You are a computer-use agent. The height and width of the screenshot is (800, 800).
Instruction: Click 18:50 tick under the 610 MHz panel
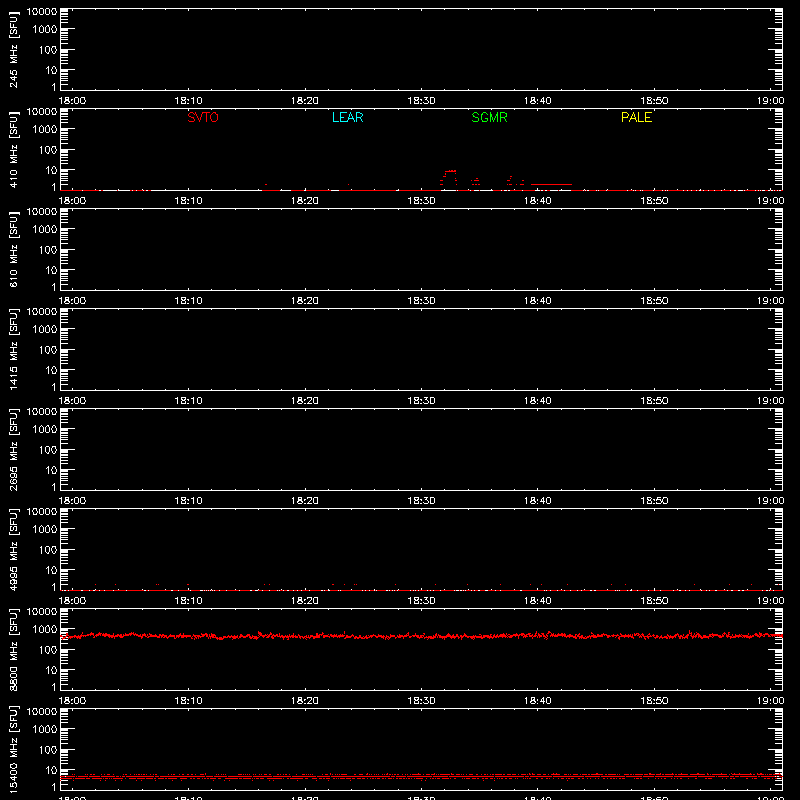[654, 301]
